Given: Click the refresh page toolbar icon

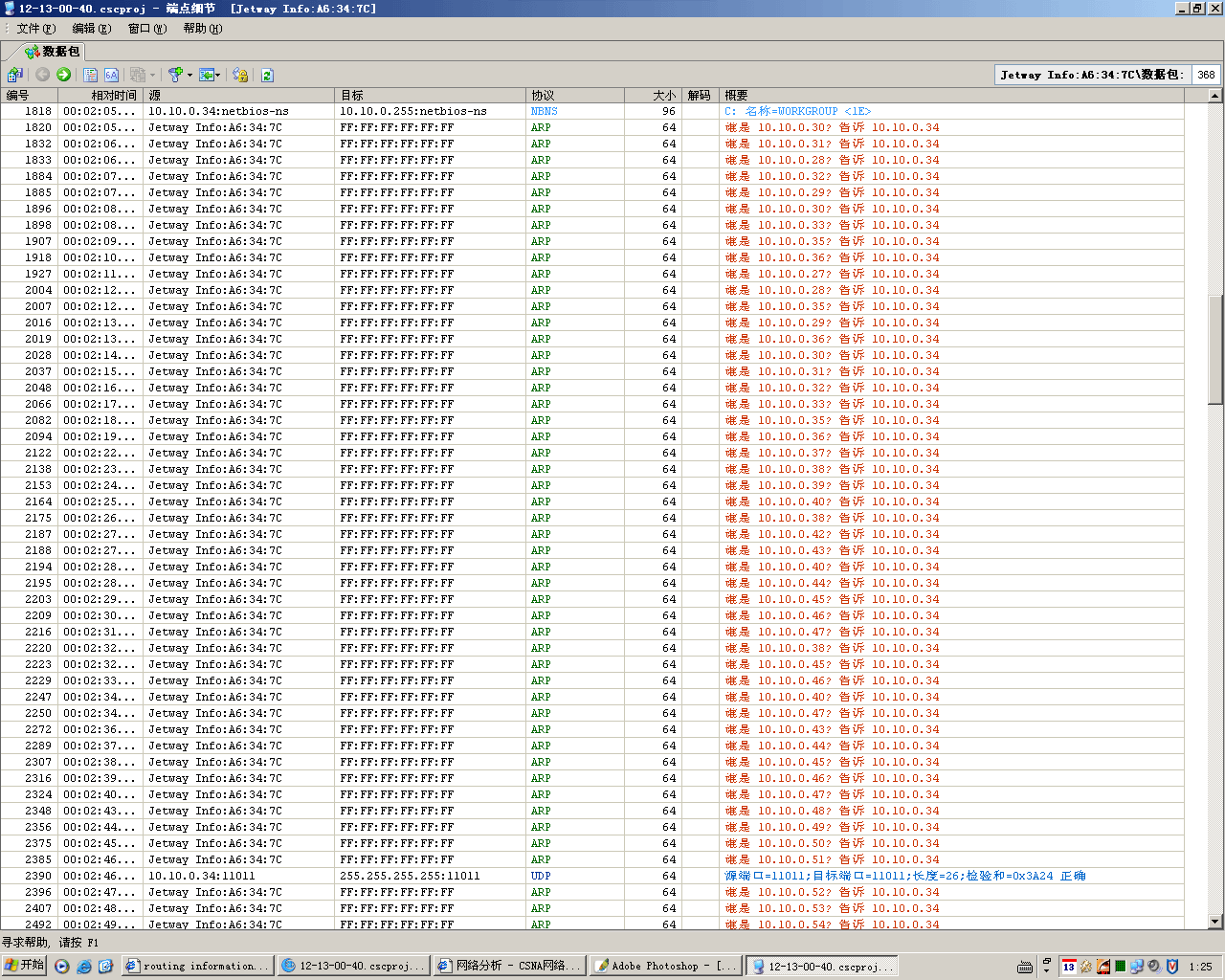Looking at the screenshot, I should pyautogui.click(x=267, y=75).
